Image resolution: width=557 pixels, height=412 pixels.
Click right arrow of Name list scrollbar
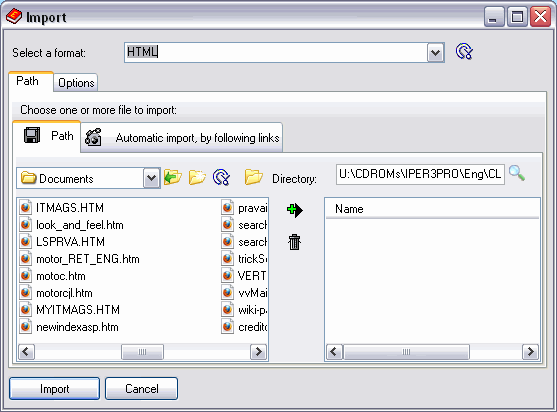click(x=530, y=352)
